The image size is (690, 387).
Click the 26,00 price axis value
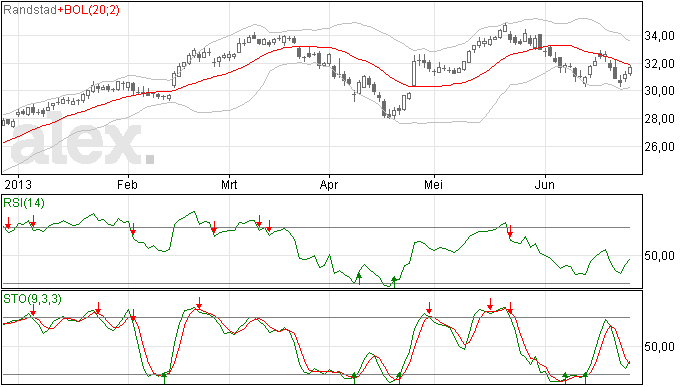(x=659, y=147)
